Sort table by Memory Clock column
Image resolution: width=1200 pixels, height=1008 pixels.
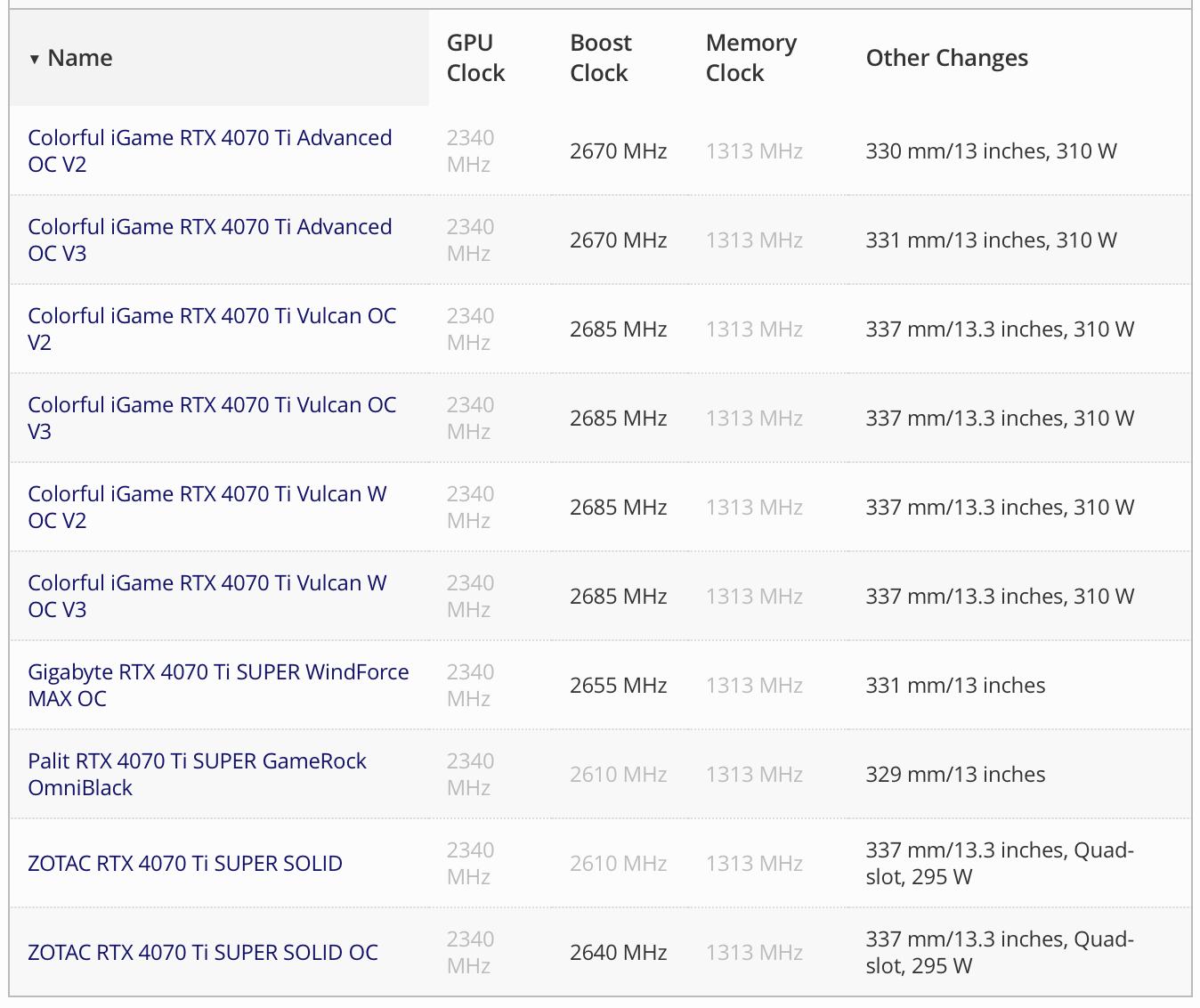pyautogui.click(x=750, y=58)
